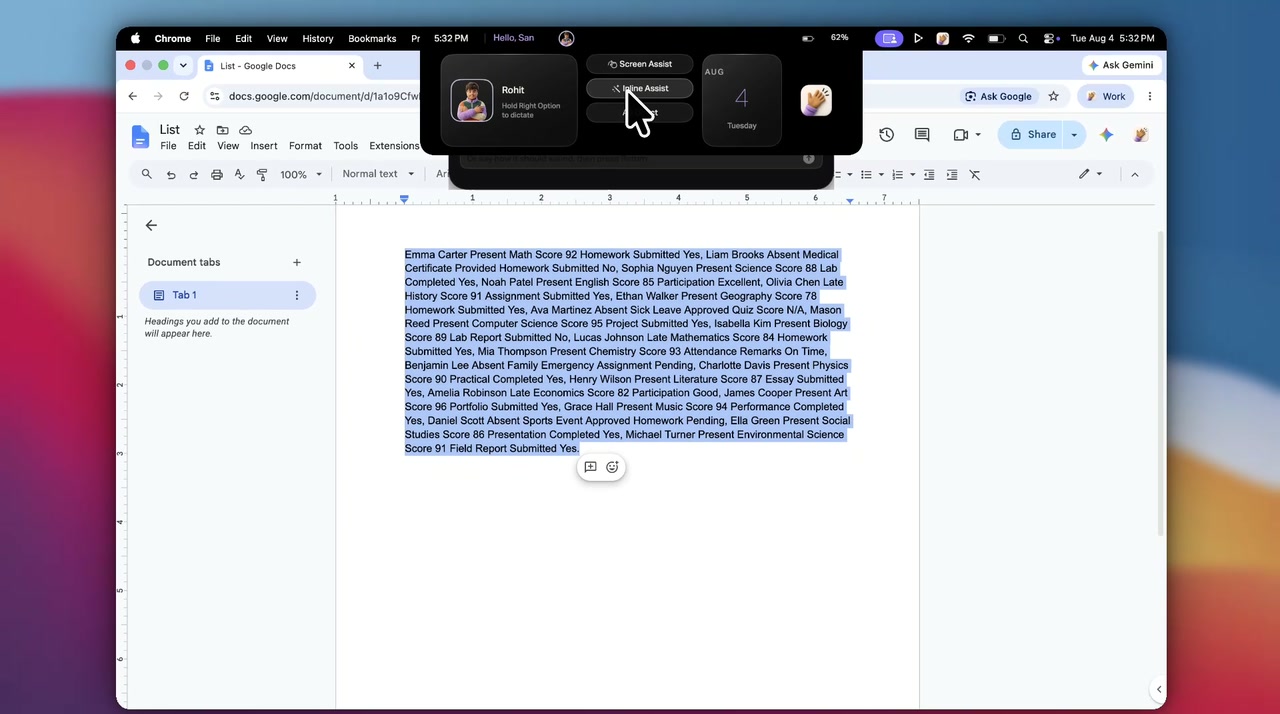Open the Bookmarks menu in macOS menu bar

[372, 38]
